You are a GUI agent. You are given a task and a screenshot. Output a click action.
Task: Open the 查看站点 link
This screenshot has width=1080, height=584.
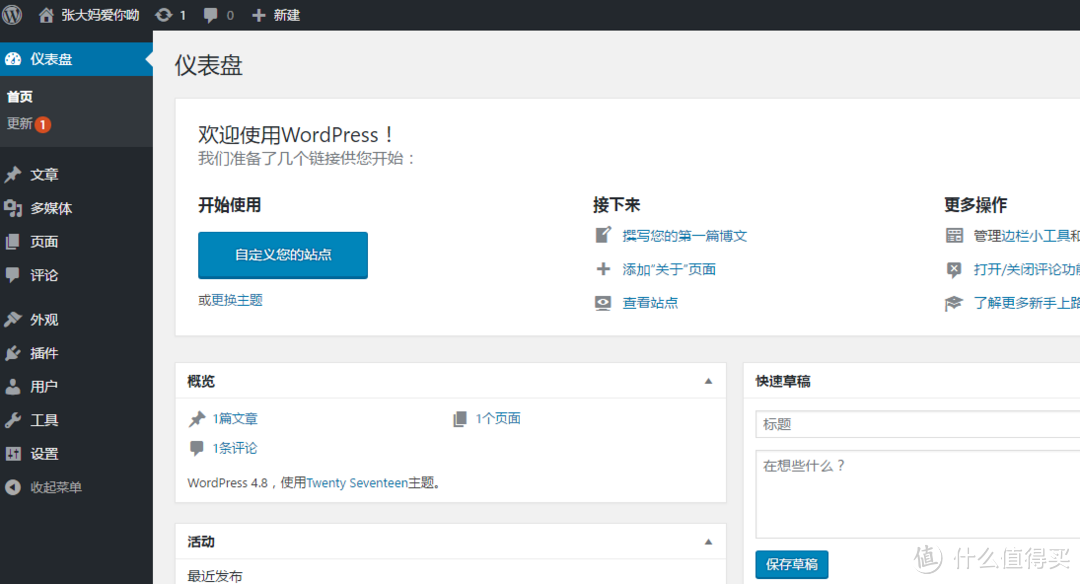coord(650,303)
